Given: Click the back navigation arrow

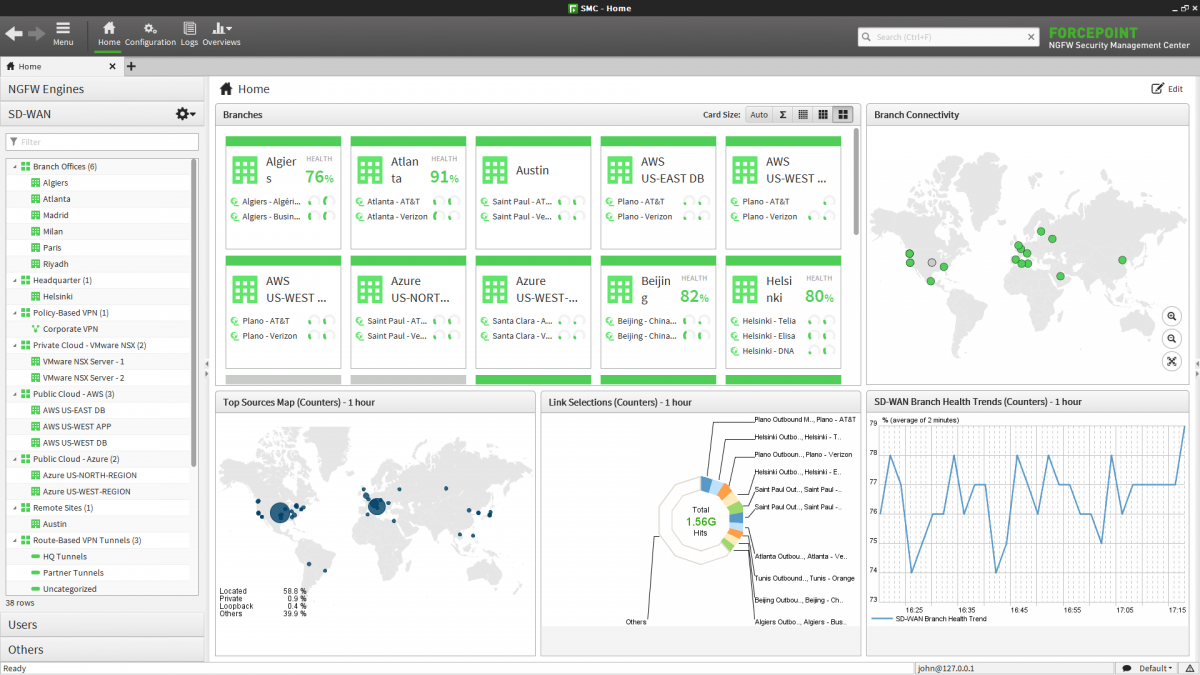Looking at the screenshot, I should click(x=14, y=33).
